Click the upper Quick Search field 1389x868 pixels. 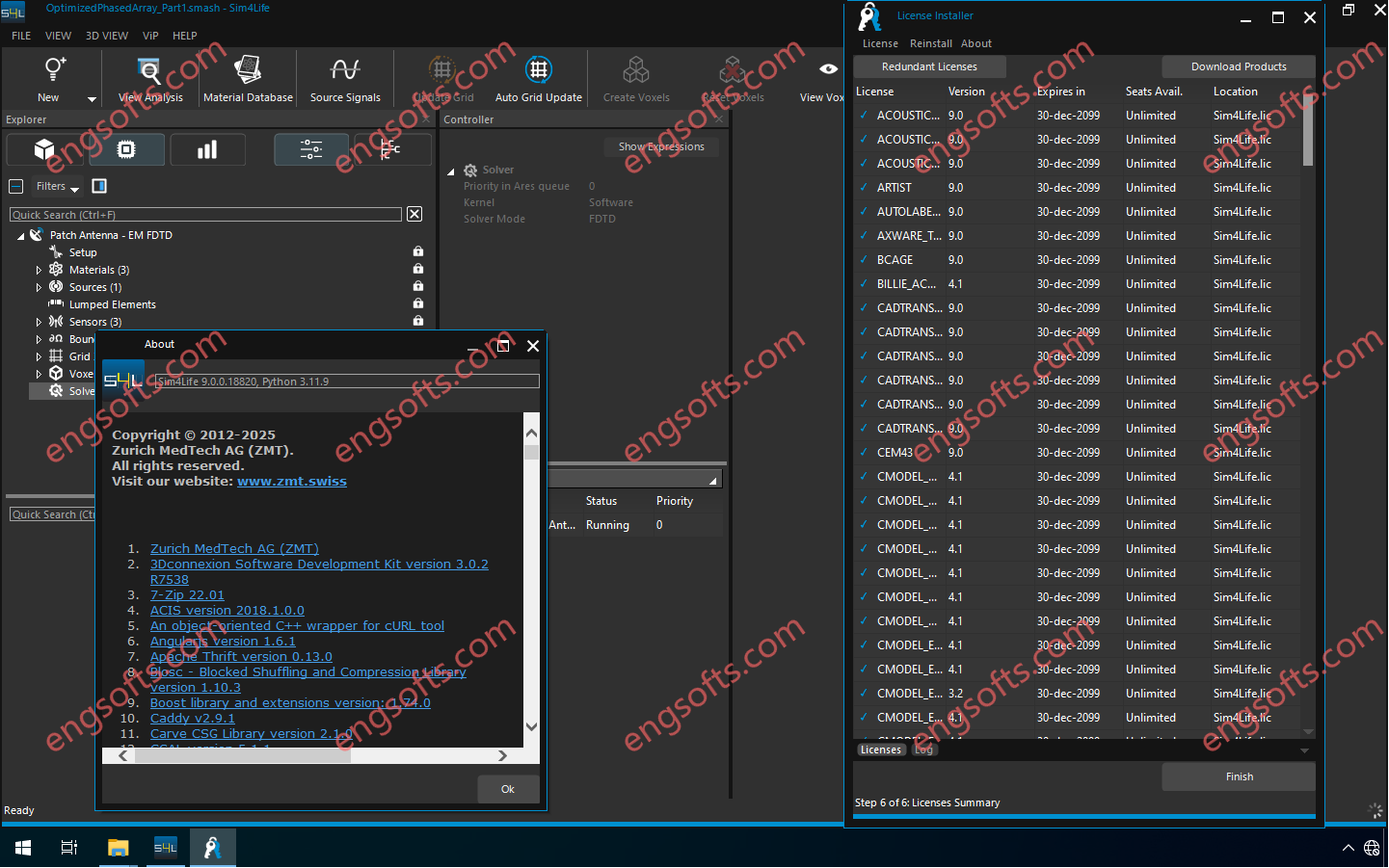pyautogui.click(x=205, y=215)
